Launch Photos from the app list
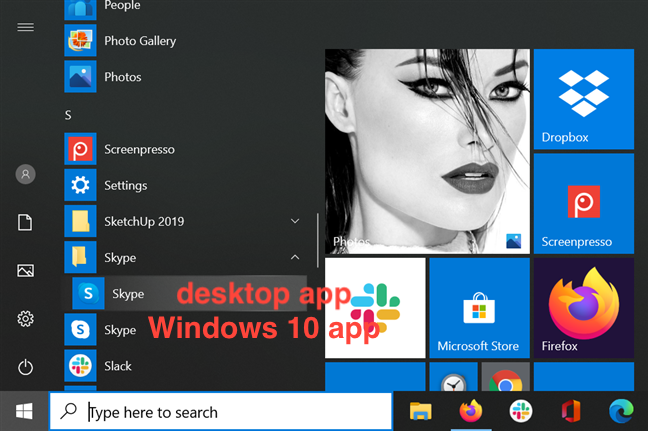 185,77
